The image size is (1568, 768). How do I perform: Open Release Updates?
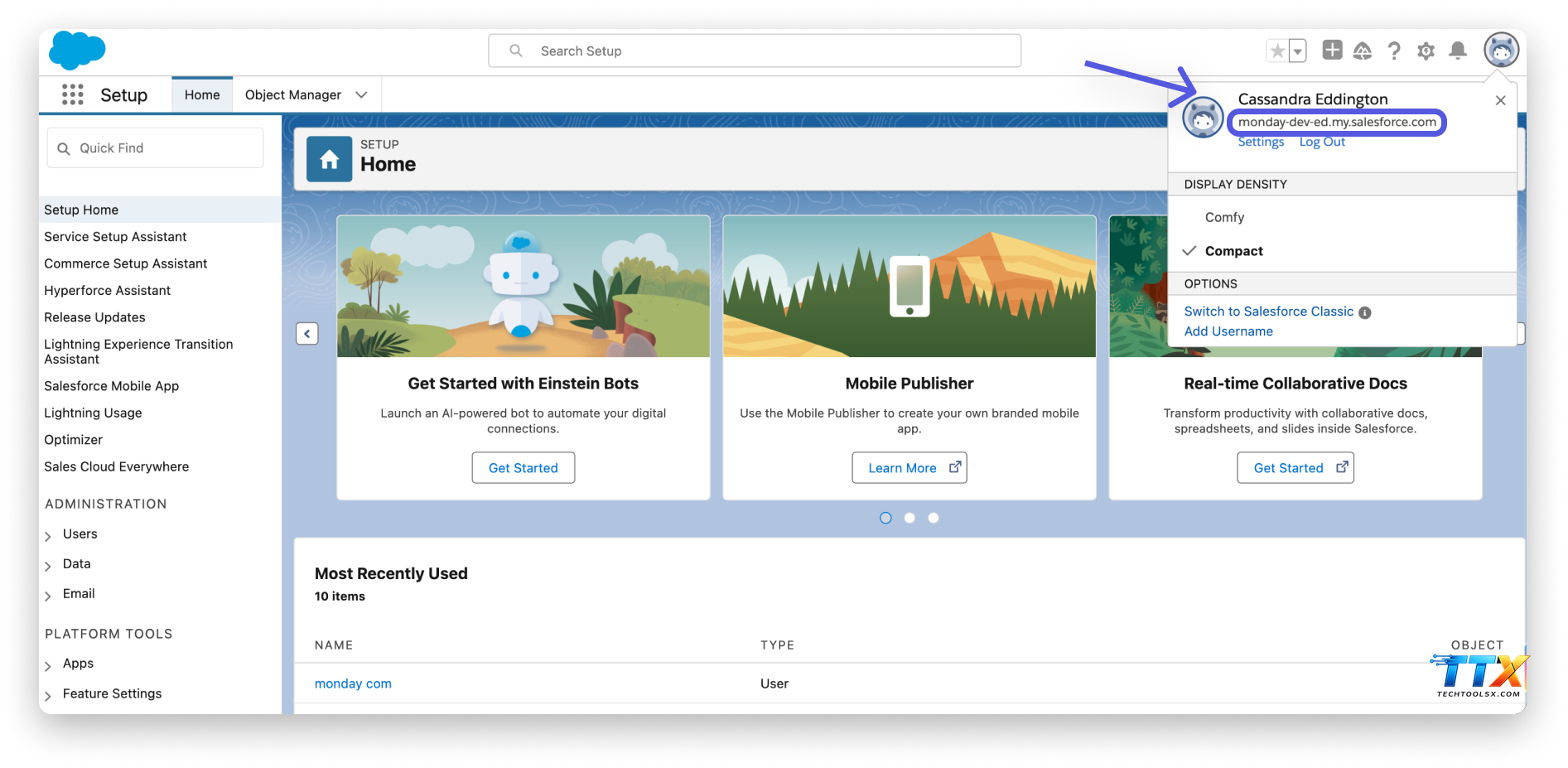(x=94, y=317)
